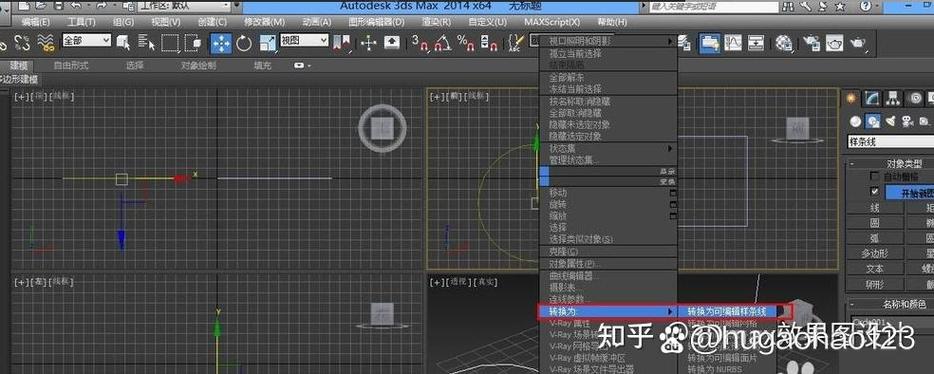Click 移动 settings box in quad menu
This screenshot has width=934, height=374.
point(674,193)
